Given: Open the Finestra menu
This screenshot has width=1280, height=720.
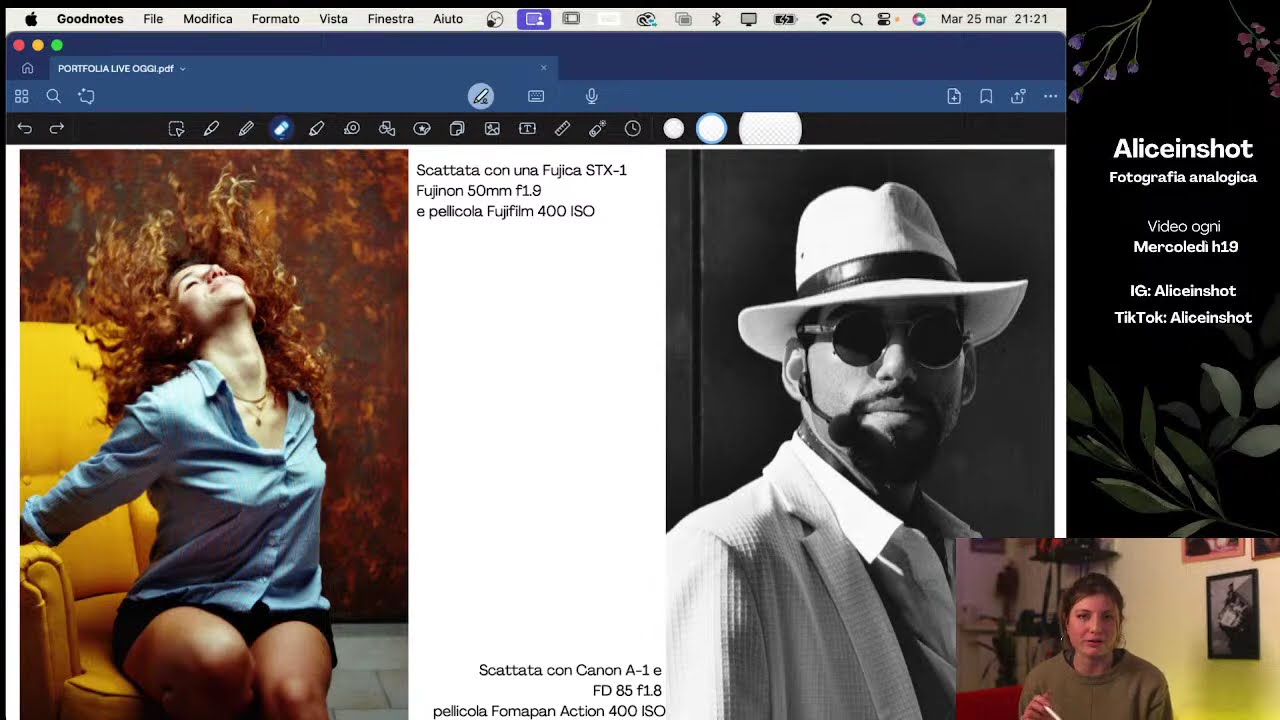Looking at the screenshot, I should (x=390, y=19).
